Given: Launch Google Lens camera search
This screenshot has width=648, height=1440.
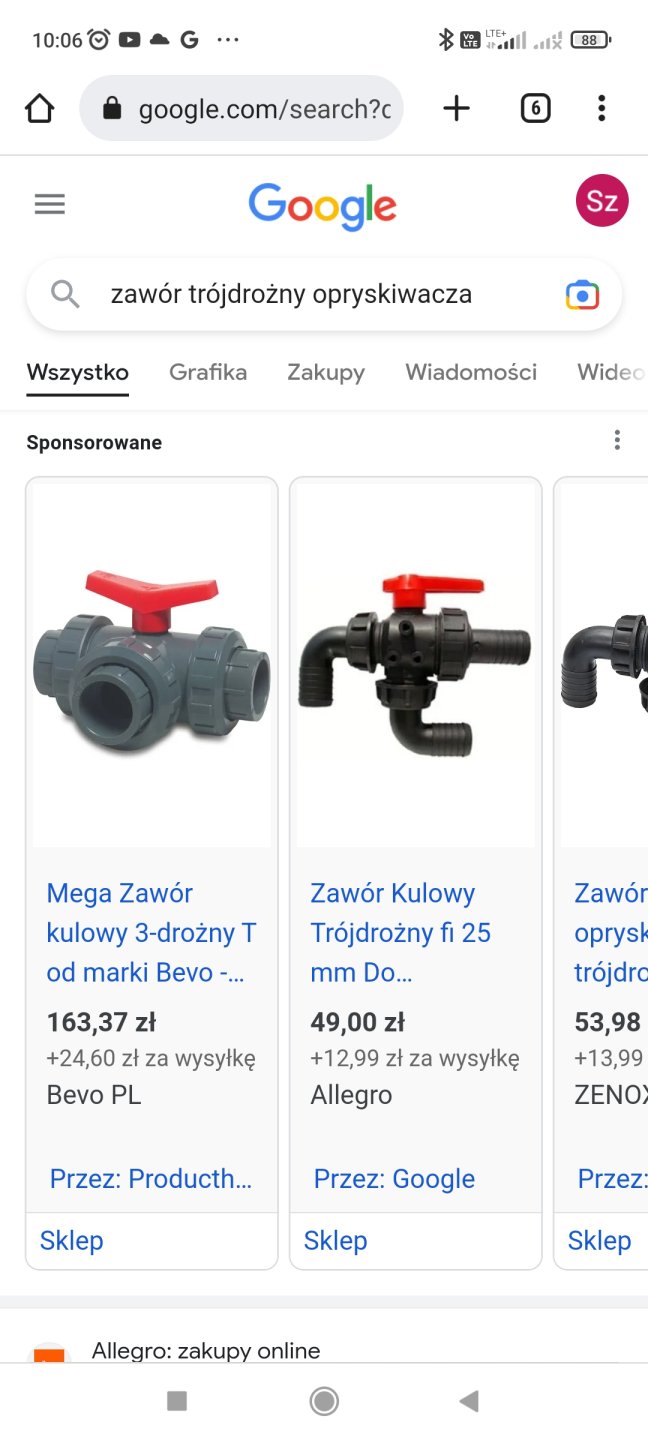Looking at the screenshot, I should tap(582, 294).
